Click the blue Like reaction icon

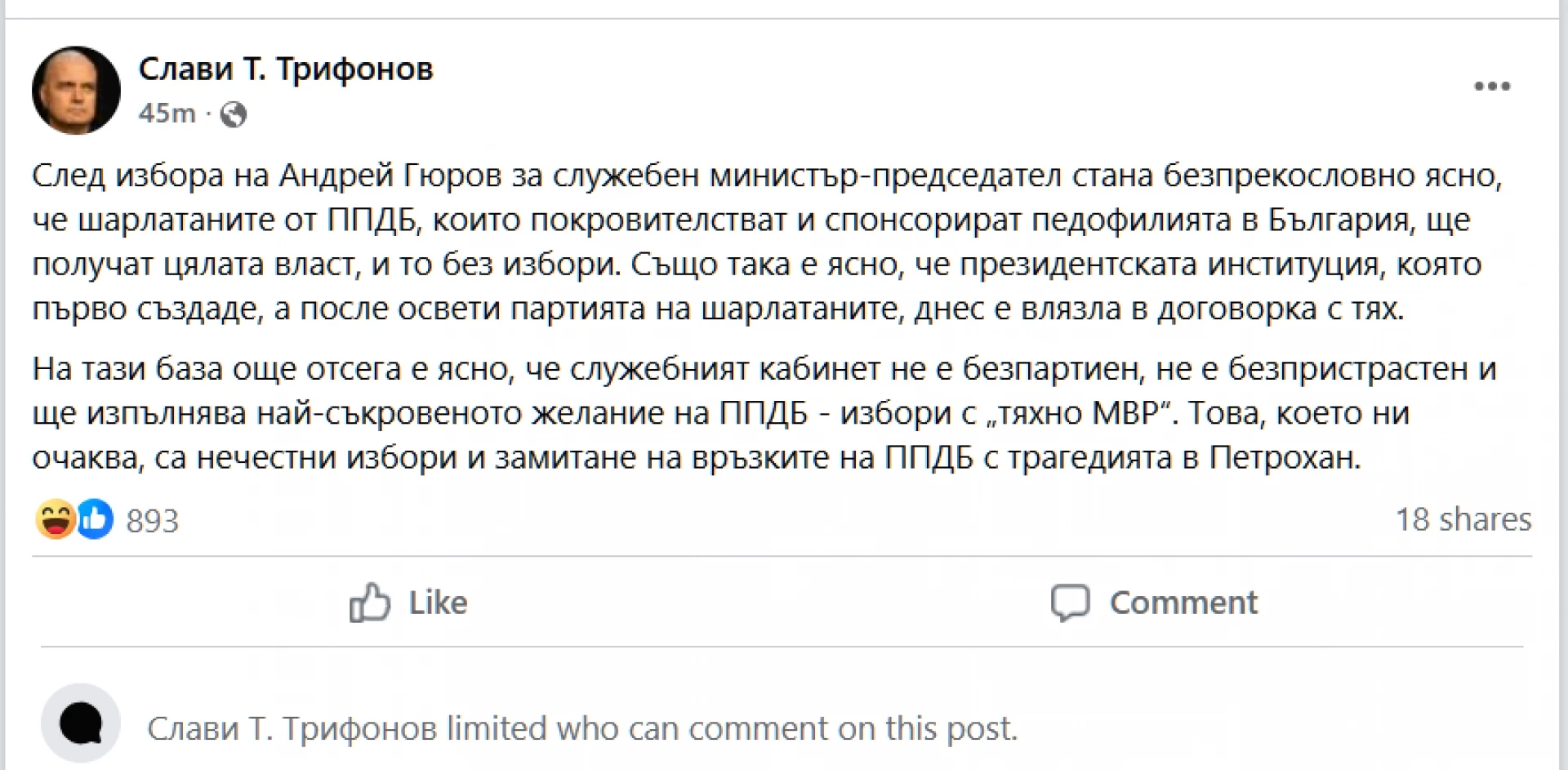95,519
